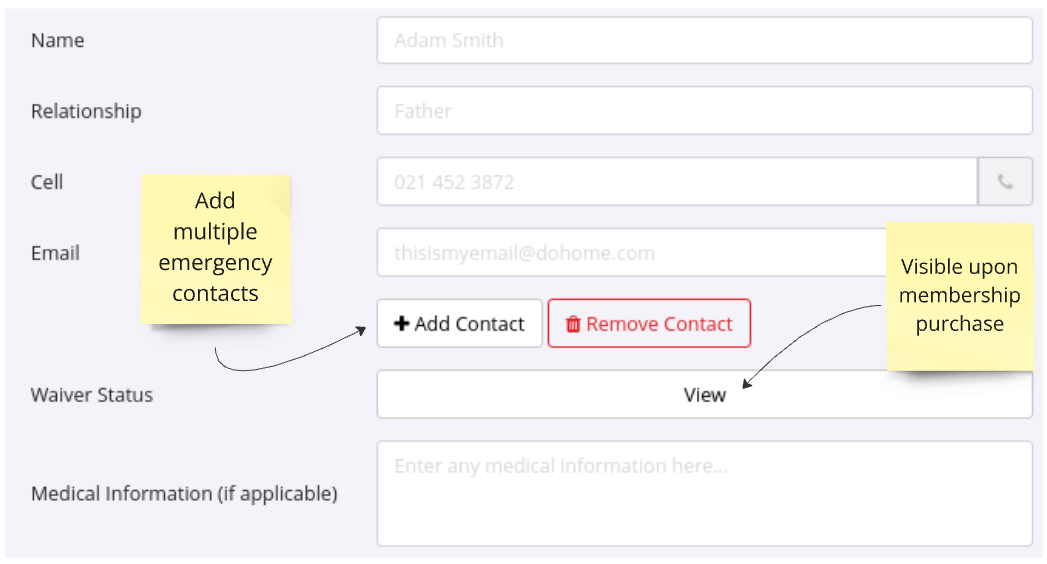
Task: Select the Cell number input box
Action: pos(676,182)
